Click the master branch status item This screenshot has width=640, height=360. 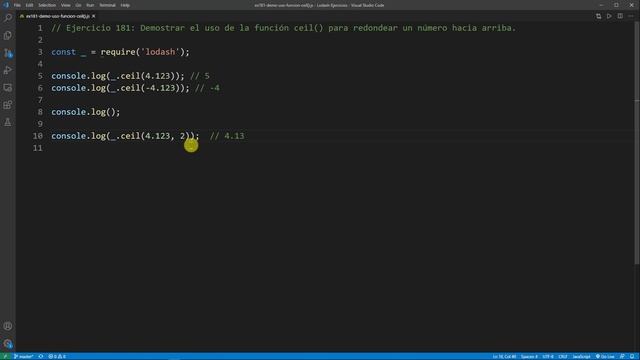tap(23, 356)
